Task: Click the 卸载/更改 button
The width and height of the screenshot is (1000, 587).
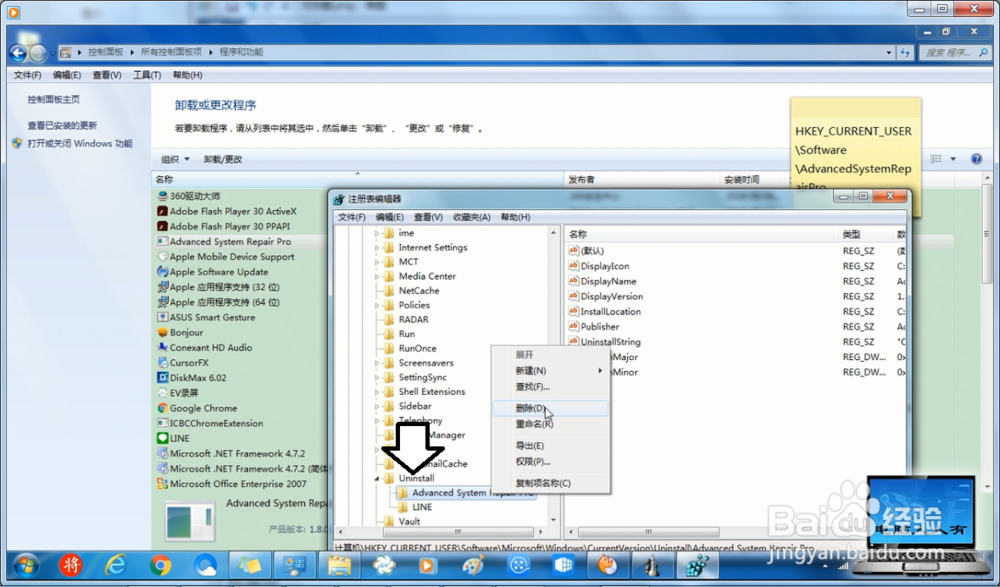Action: [x=223, y=159]
